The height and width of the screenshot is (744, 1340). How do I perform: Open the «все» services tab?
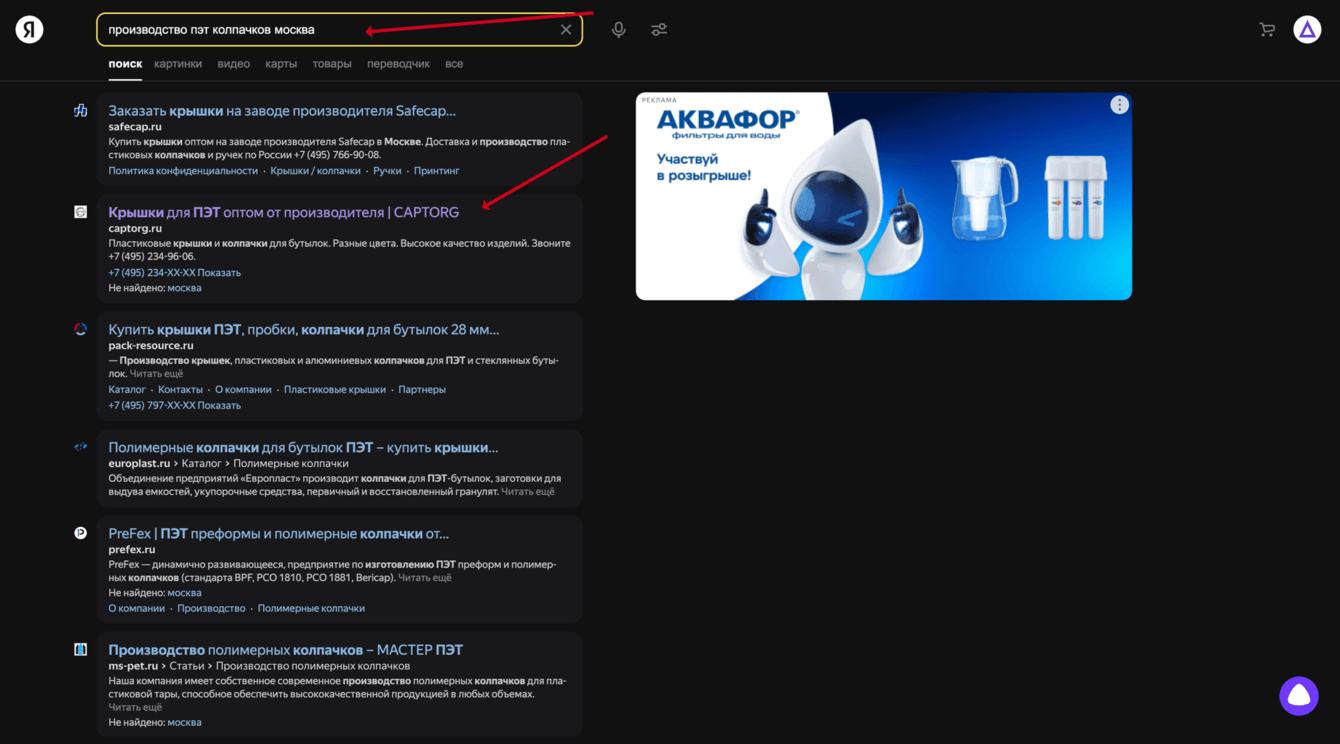coord(454,64)
